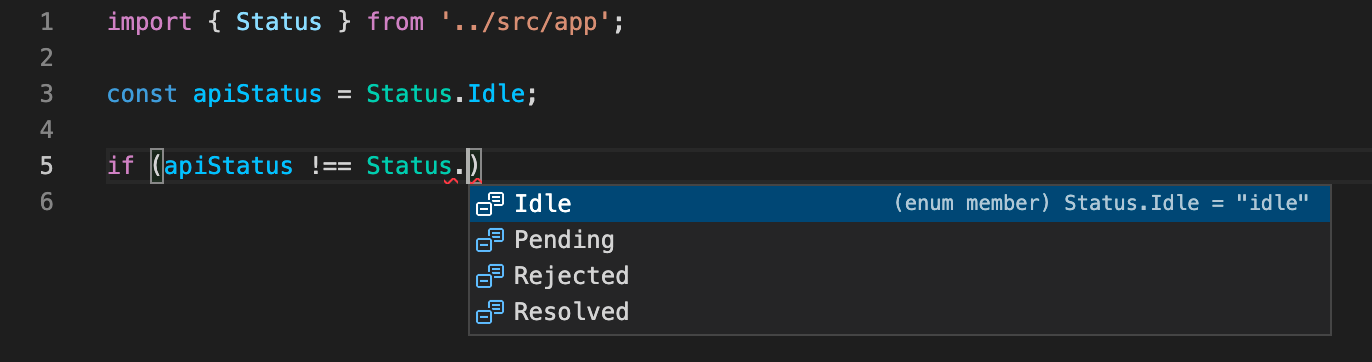Click the enum member icon beside Idle

click(x=489, y=204)
